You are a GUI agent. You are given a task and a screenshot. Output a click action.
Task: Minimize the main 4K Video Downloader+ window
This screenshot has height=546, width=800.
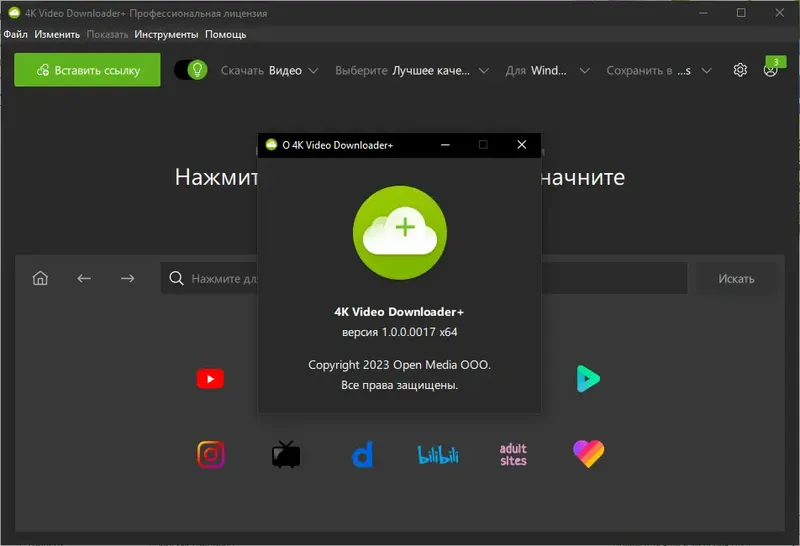click(703, 13)
